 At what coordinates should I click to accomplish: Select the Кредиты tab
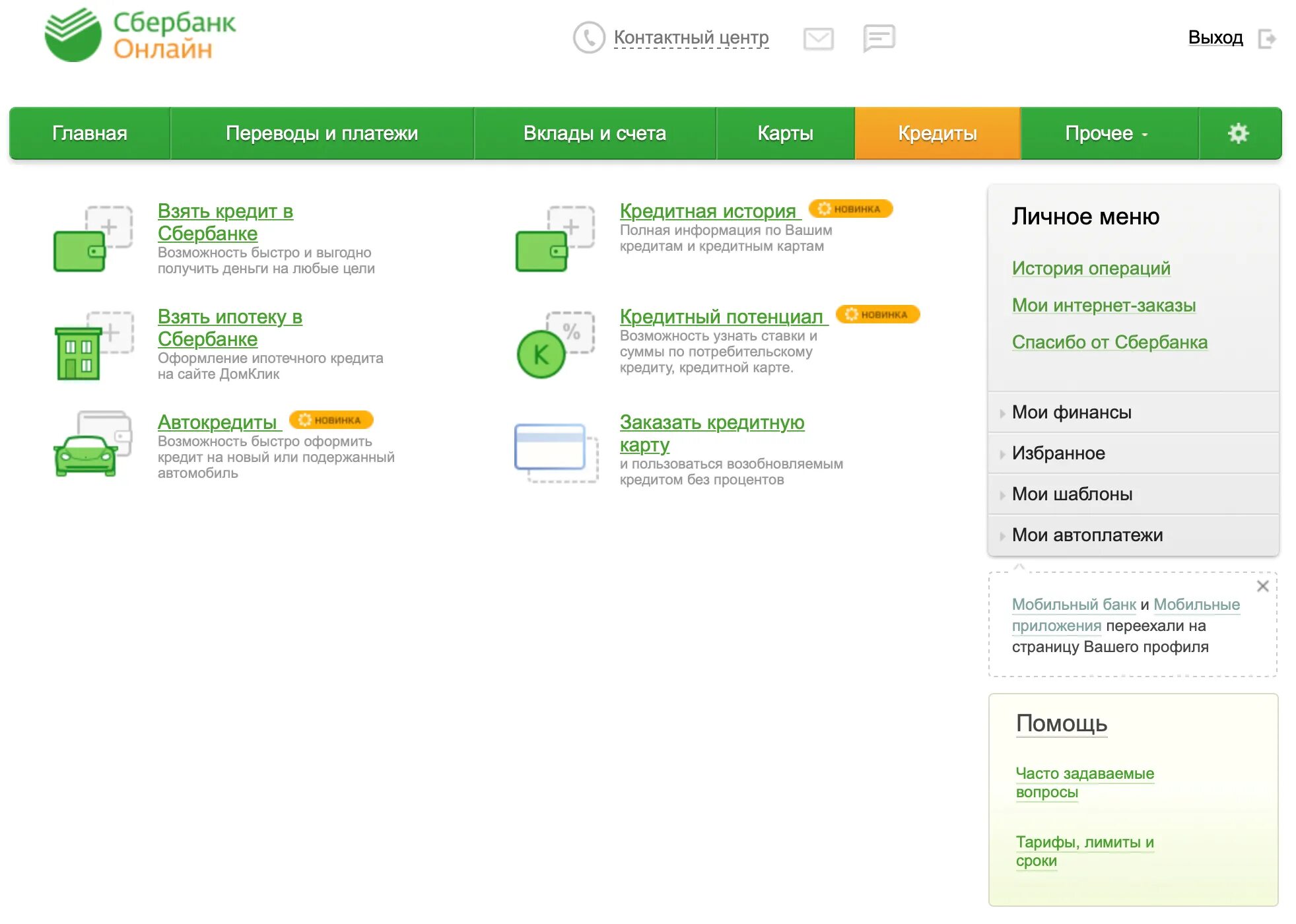[x=938, y=133]
